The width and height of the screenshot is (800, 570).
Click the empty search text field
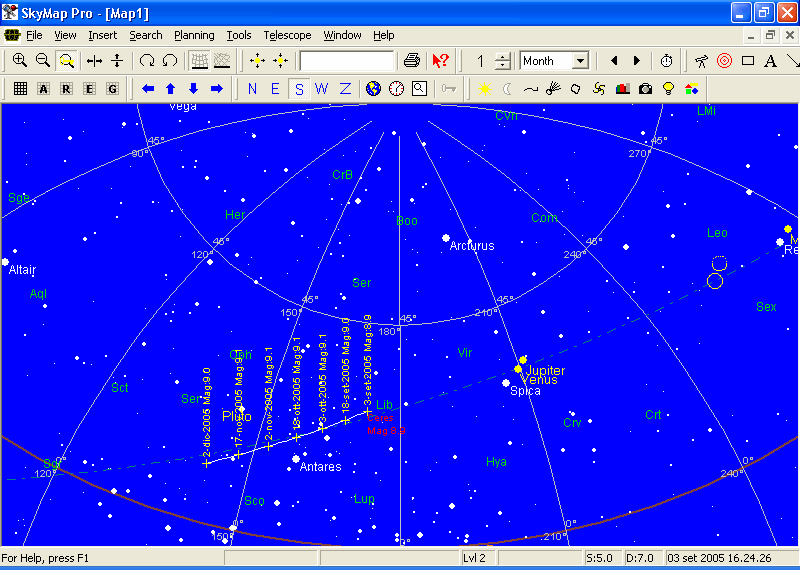tap(346, 61)
